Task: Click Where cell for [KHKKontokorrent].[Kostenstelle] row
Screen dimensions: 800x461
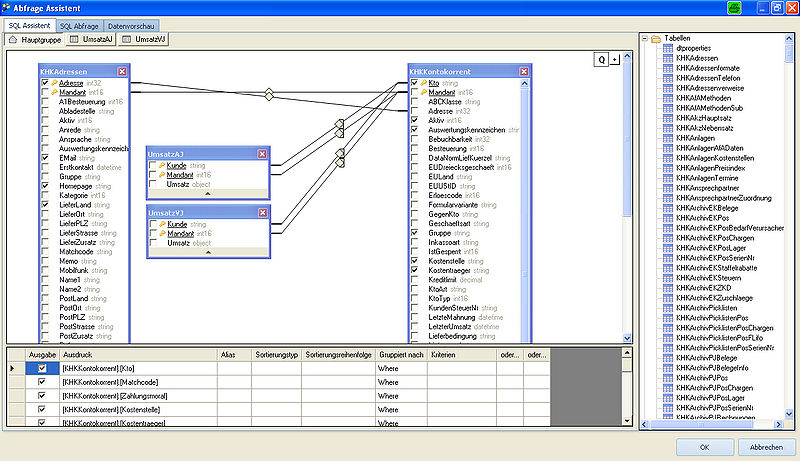Action: tap(402, 409)
